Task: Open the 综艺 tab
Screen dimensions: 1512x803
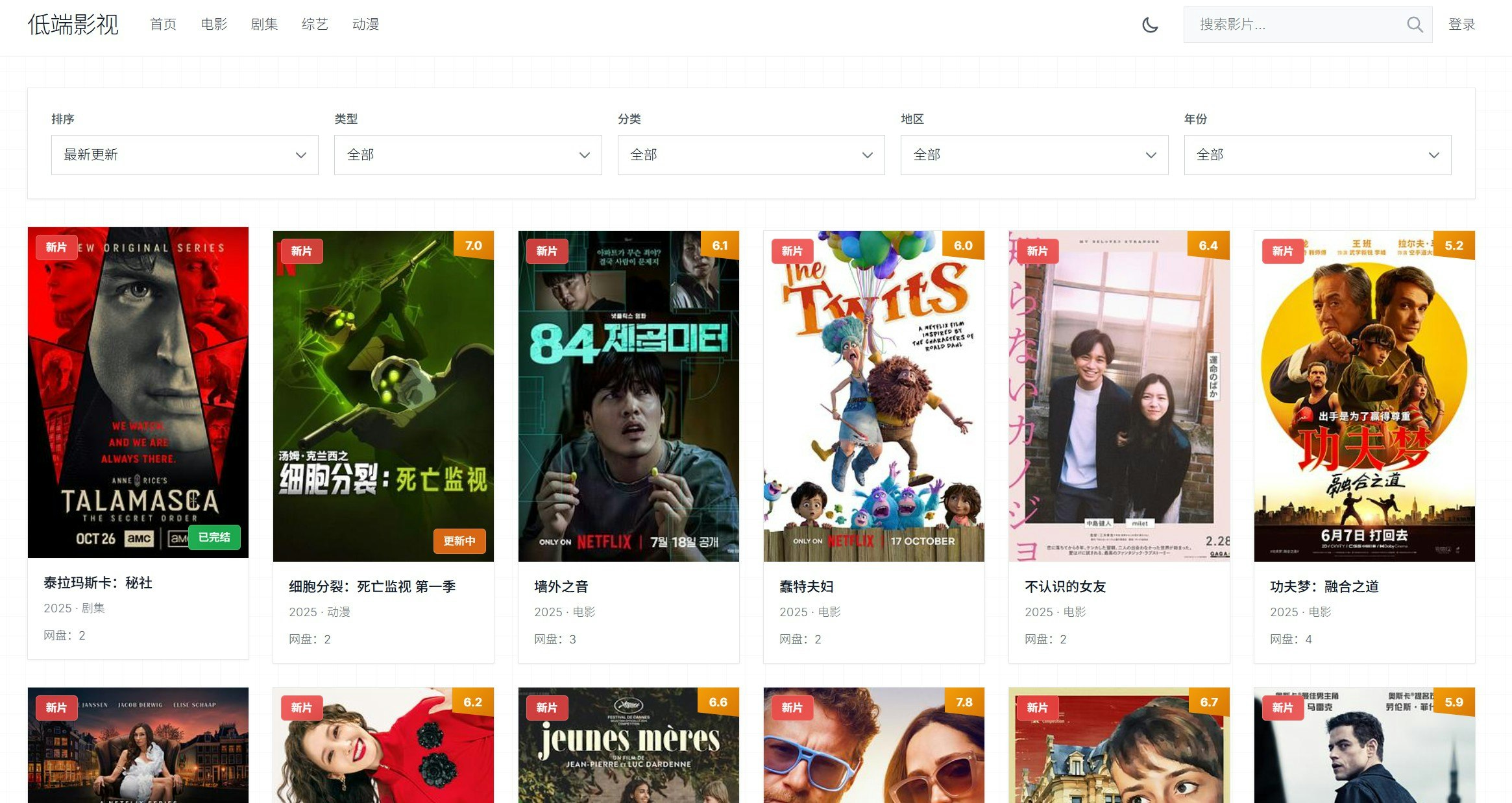Action: pyautogui.click(x=315, y=24)
